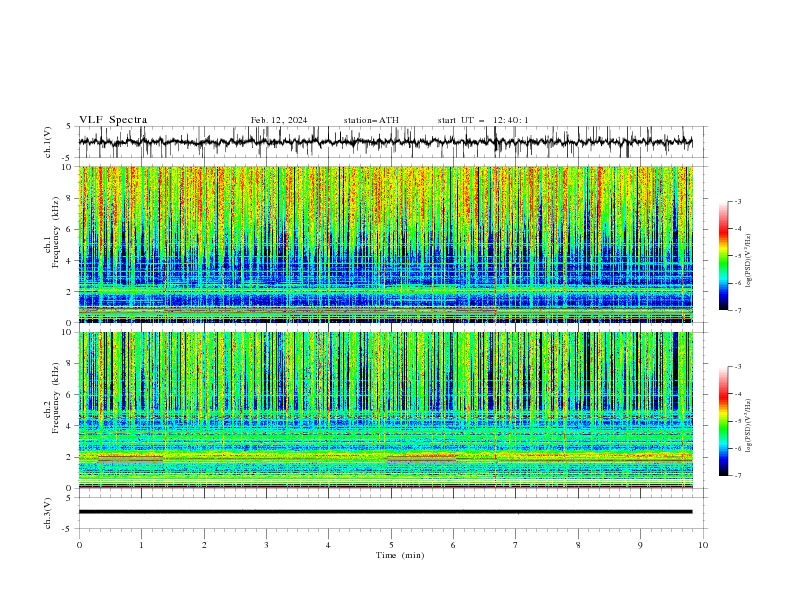Click the time axis tick label '10'
The width and height of the screenshot is (792, 612).
coord(703,545)
